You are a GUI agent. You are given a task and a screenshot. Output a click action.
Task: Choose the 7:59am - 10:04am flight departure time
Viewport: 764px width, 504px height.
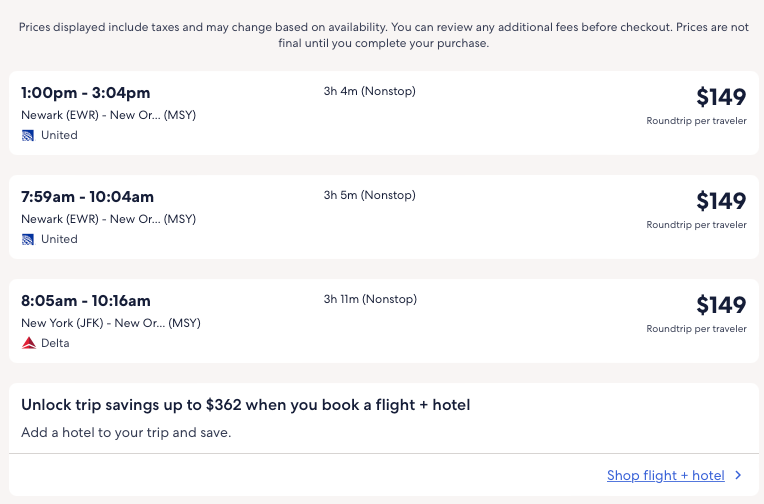click(x=87, y=197)
